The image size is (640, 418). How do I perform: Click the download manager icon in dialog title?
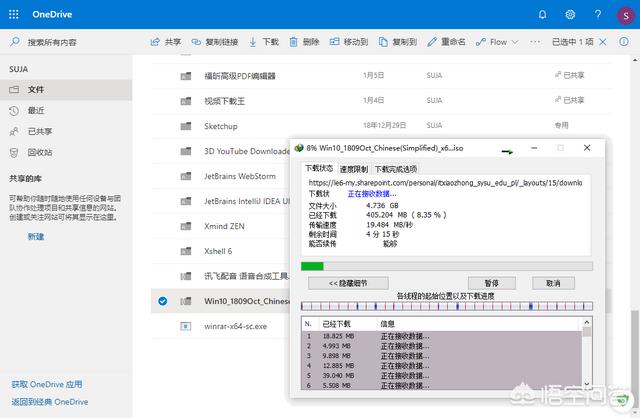(x=299, y=148)
